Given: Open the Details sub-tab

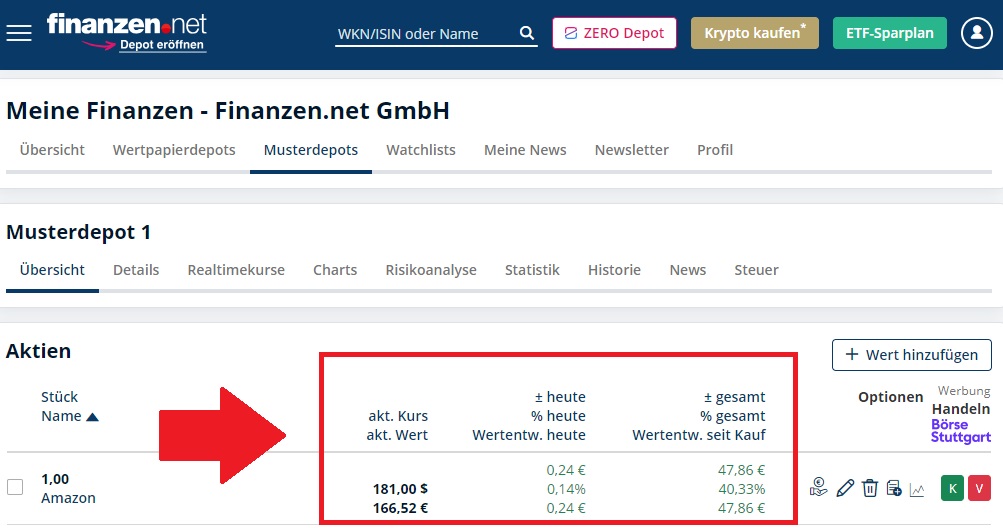Looking at the screenshot, I should pos(136,270).
